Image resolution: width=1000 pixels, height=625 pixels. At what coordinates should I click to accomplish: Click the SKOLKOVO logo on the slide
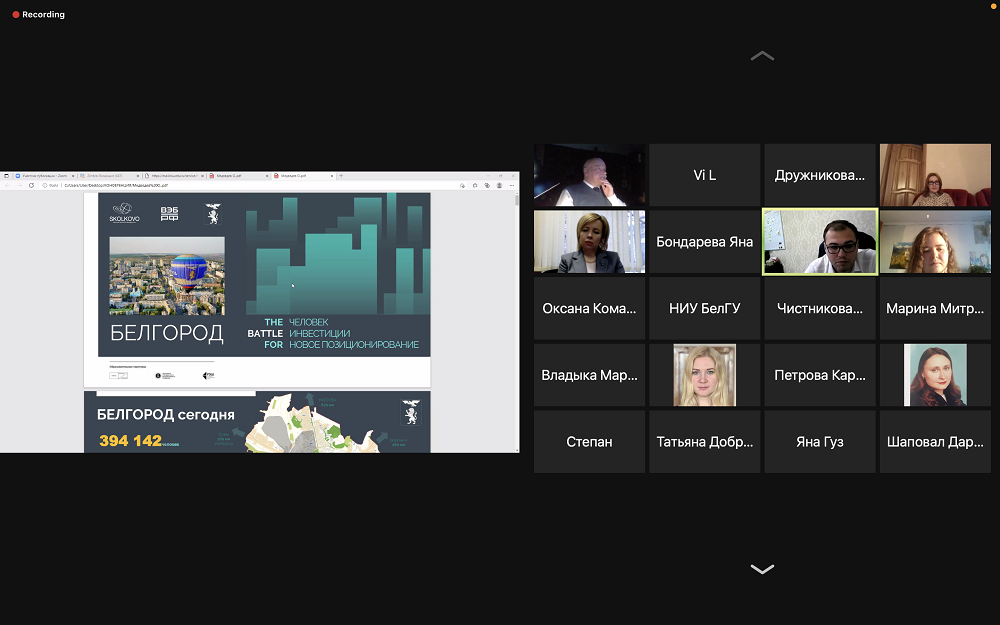coord(125,215)
